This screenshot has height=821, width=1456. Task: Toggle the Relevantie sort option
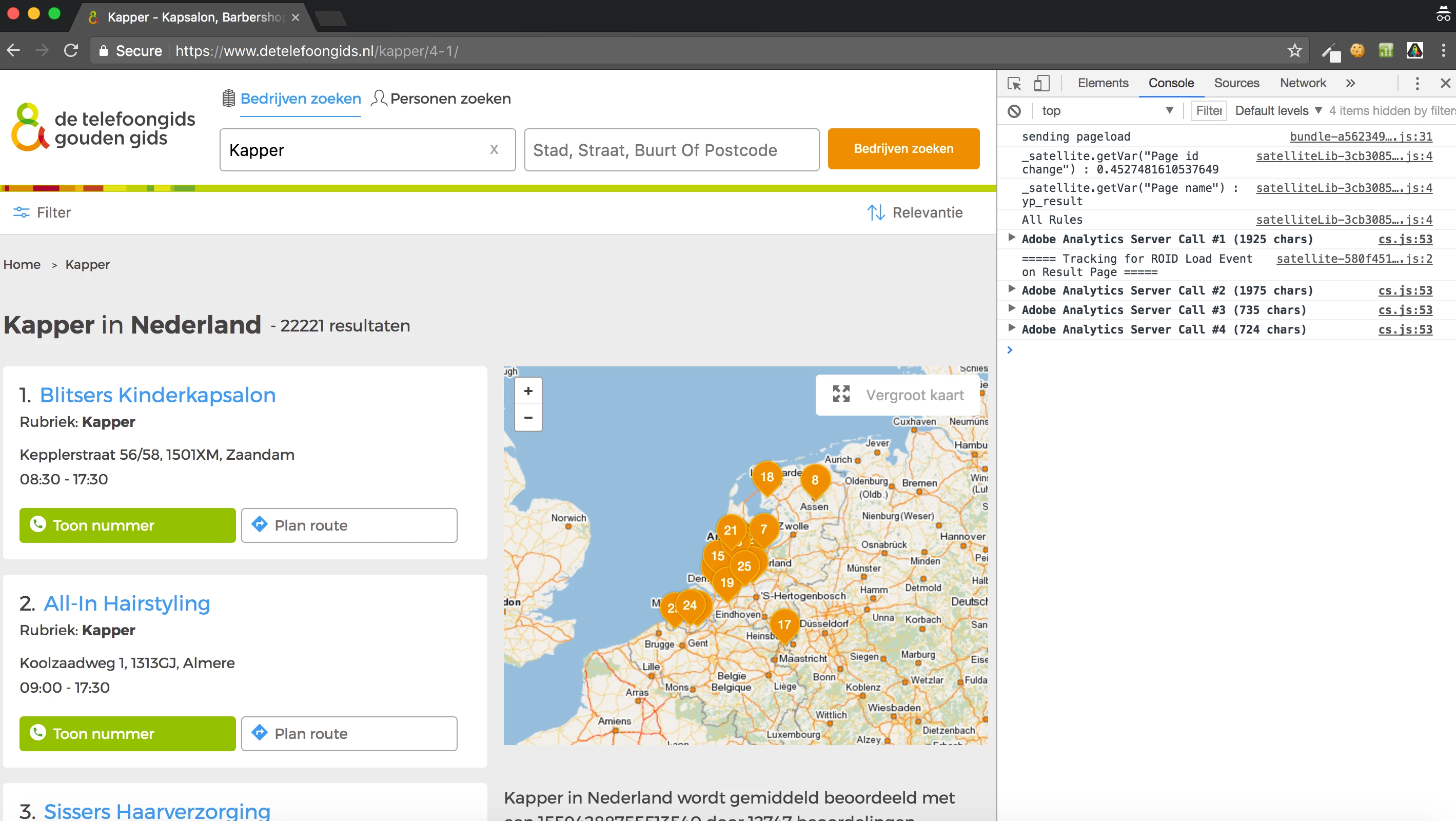coord(915,212)
